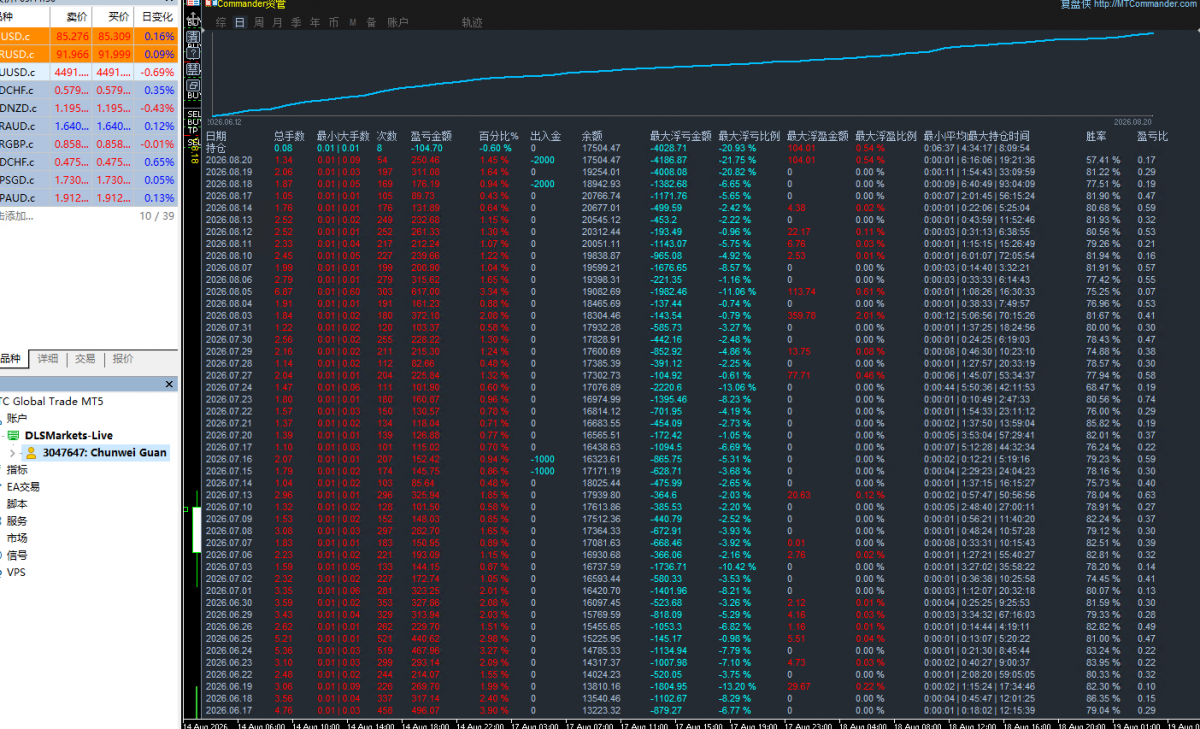Viewport: 1200px width, 729px height.
Task: Click the question mark help icon
Action: point(193,53)
